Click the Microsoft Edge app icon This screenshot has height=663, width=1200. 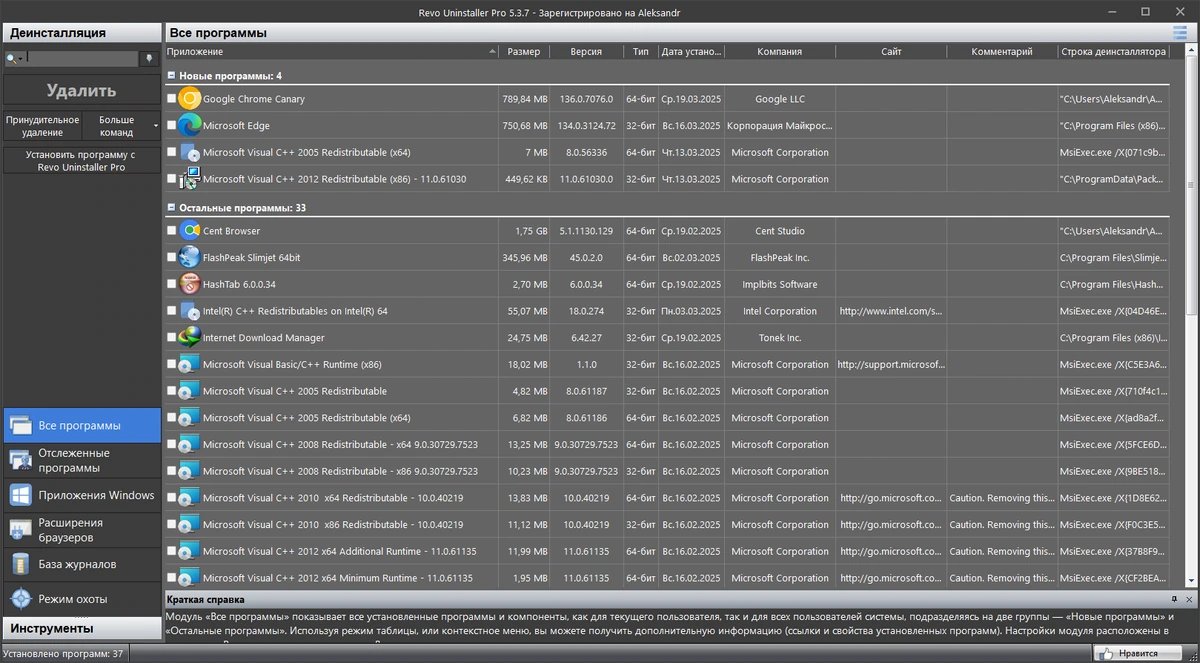pos(190,126)
